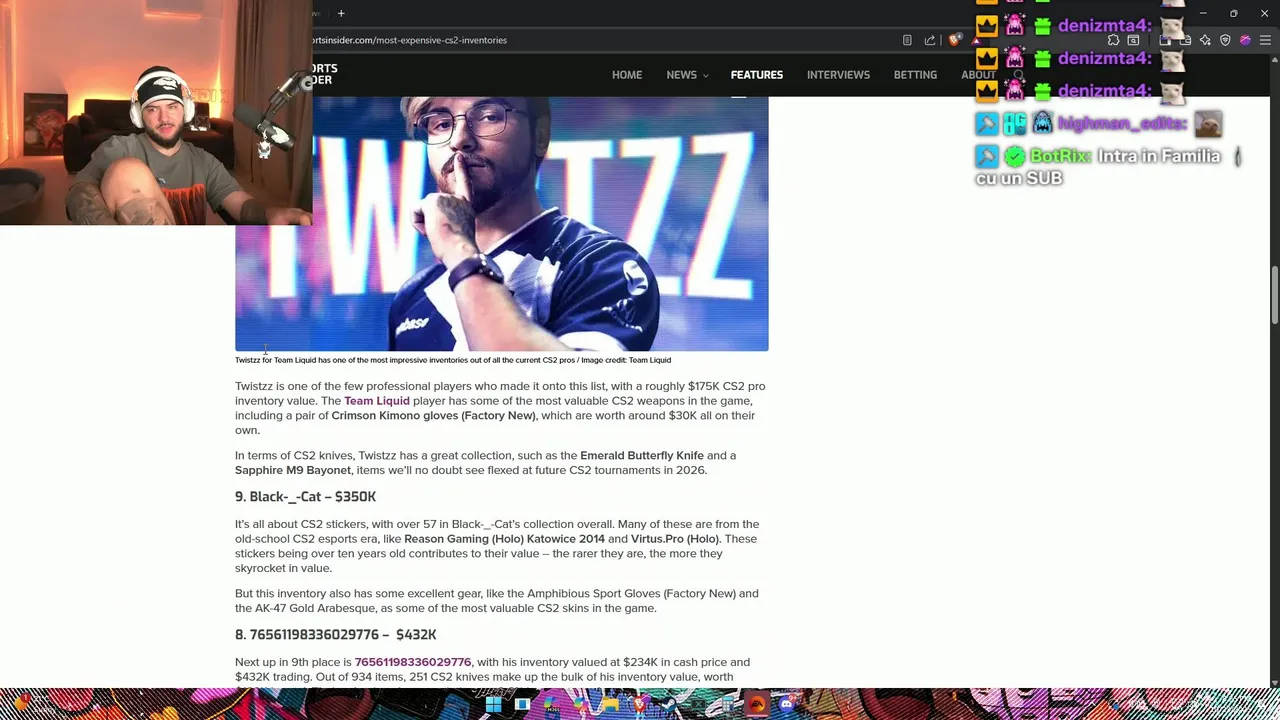Open Task View on the taskbar
The image size is (1280, 720).
click(x=522, y=705)
